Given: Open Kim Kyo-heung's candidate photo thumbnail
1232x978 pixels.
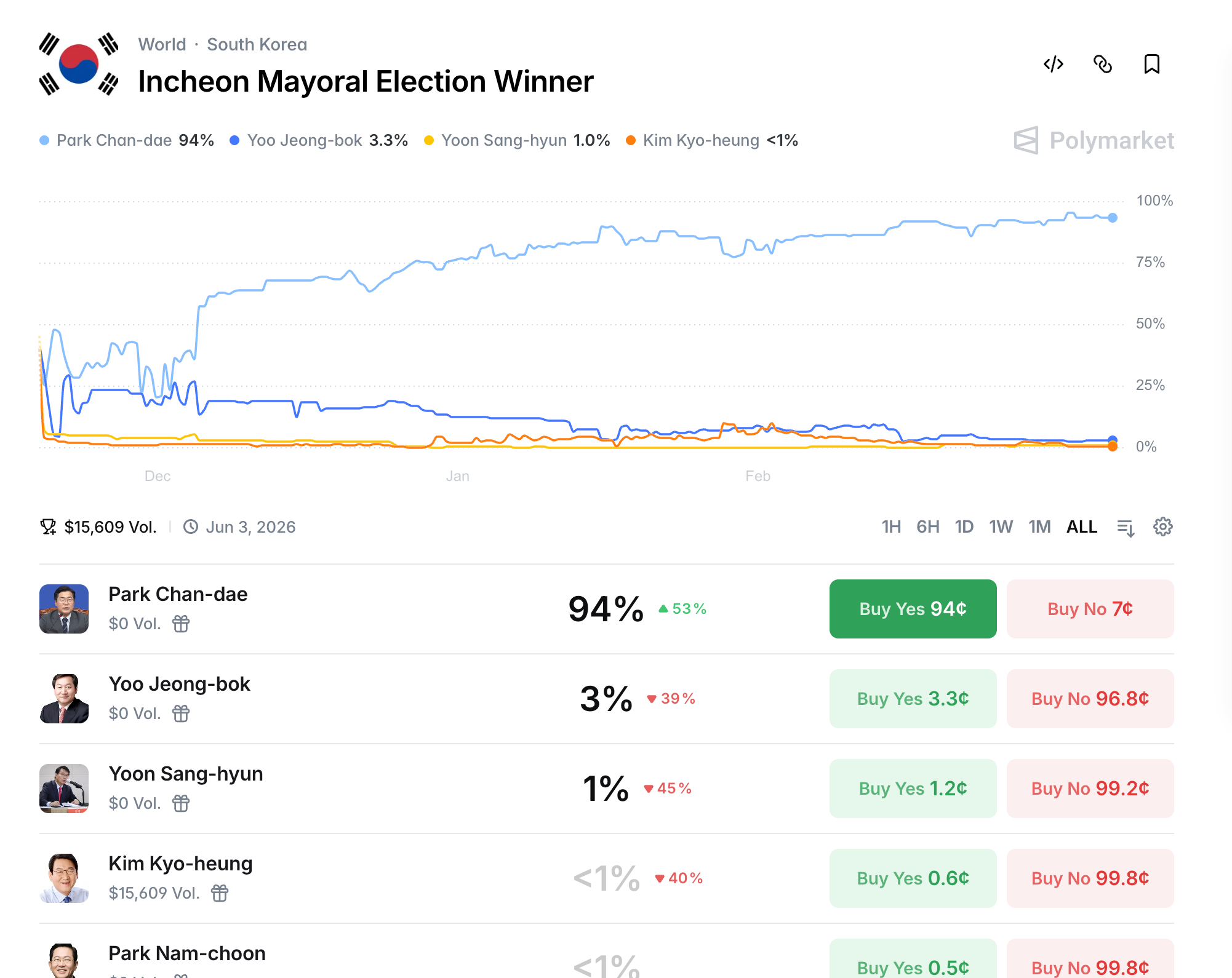Looking at the screenshot, I should point(64,878).
